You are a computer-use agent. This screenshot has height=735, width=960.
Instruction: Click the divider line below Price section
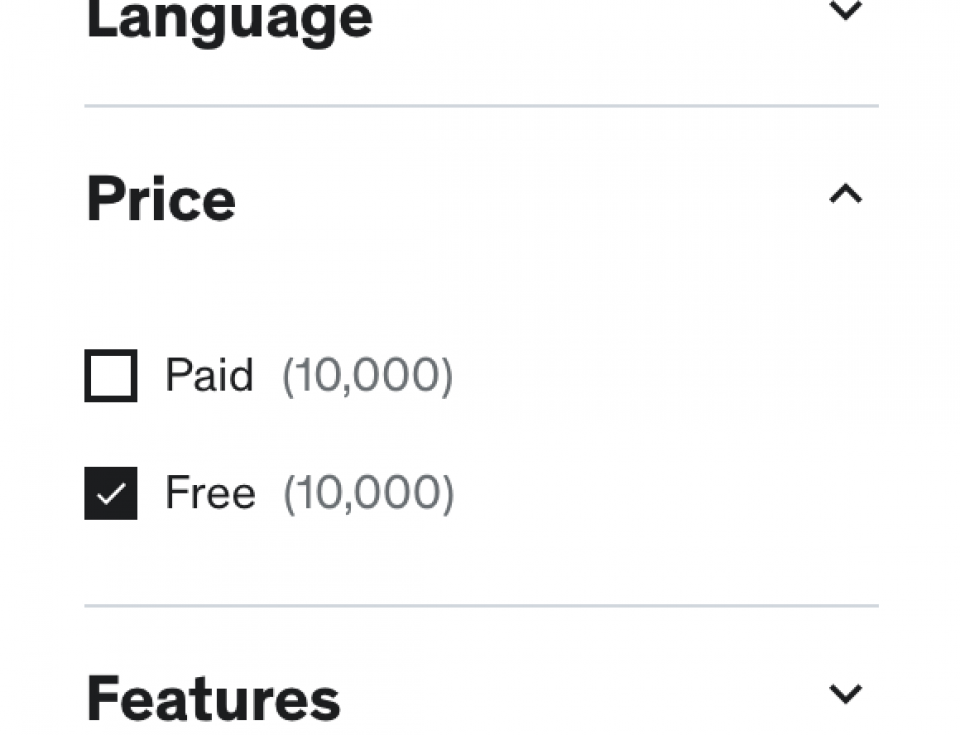(x=480, y=604)
